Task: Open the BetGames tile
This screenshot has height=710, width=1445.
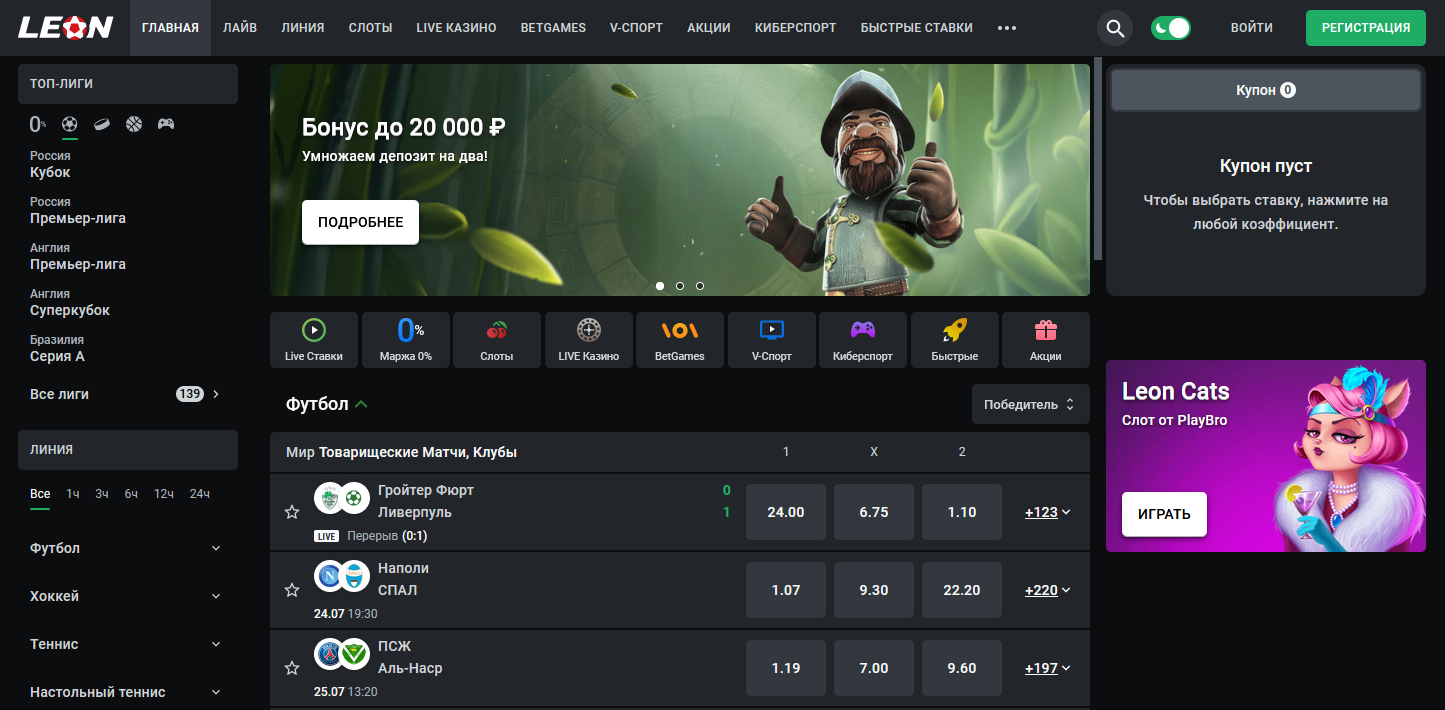Action: (x=680, y=340)
